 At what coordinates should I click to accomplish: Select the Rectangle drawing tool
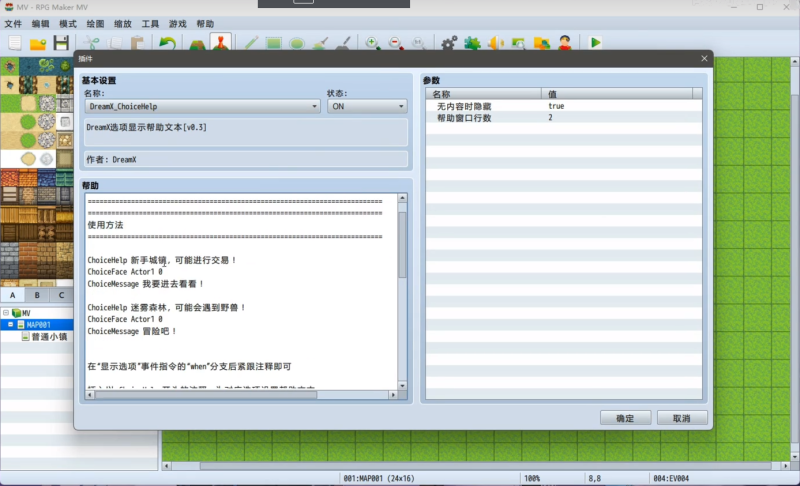pyautogui.click(x=273, y=43)
